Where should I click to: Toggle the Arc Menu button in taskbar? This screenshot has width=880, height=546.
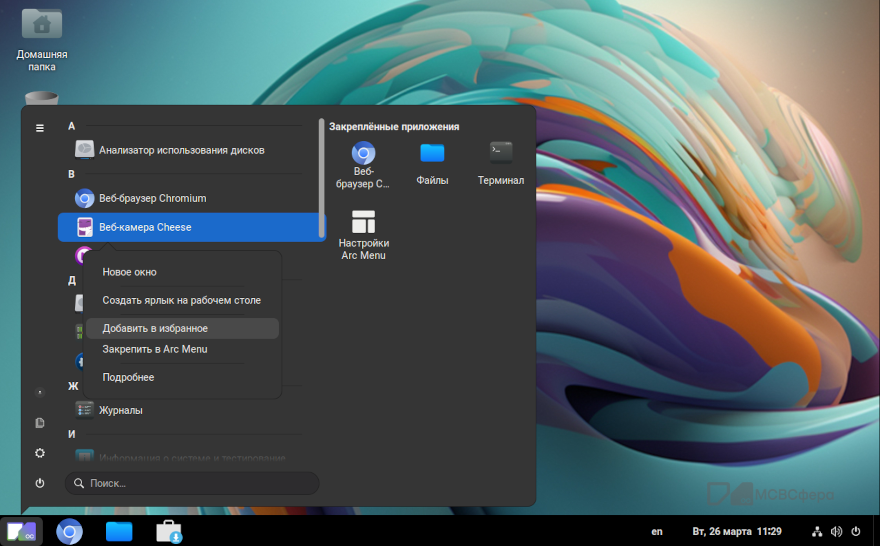point(21,532)
